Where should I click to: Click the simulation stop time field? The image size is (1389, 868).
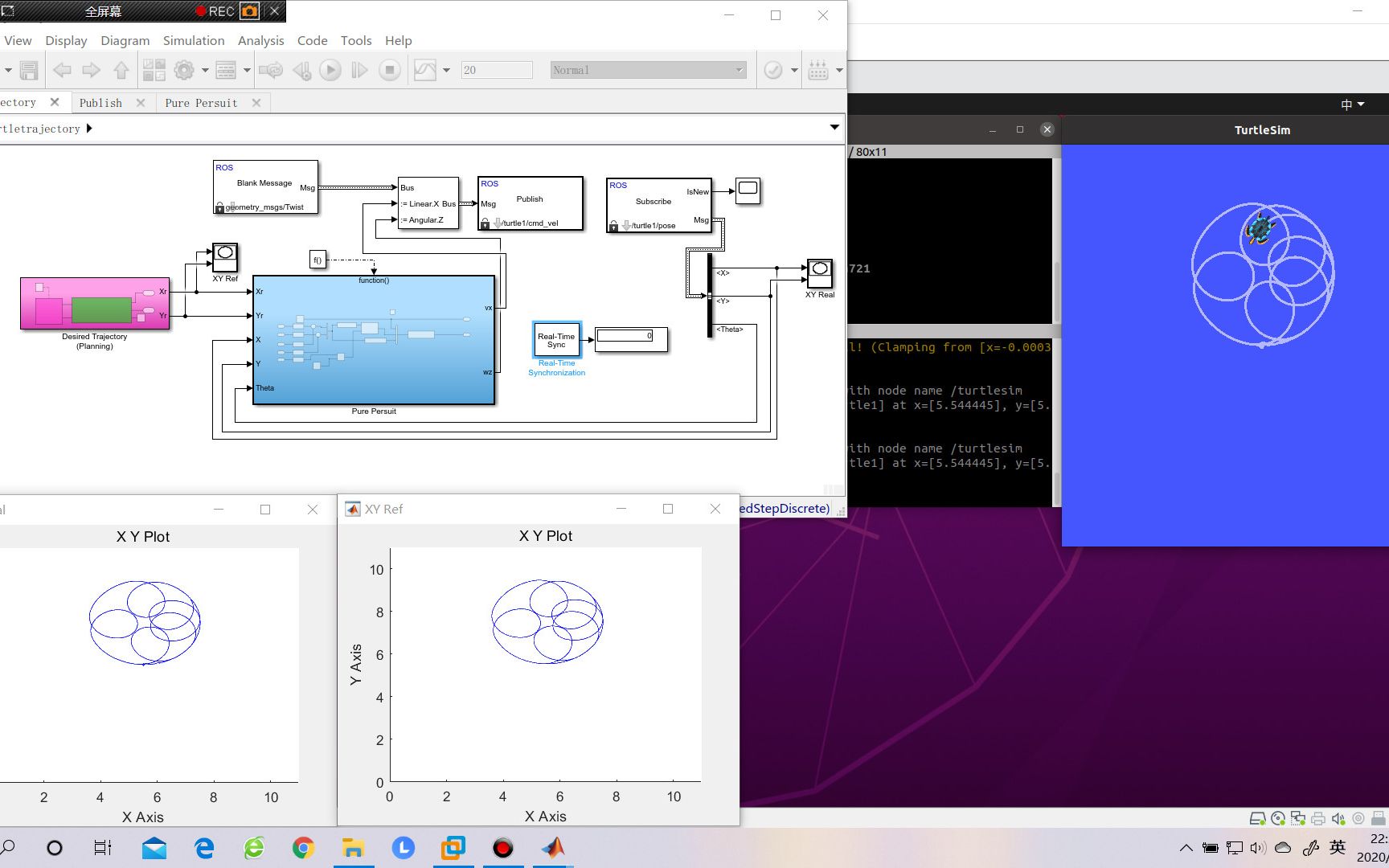(x=497, y=71)
